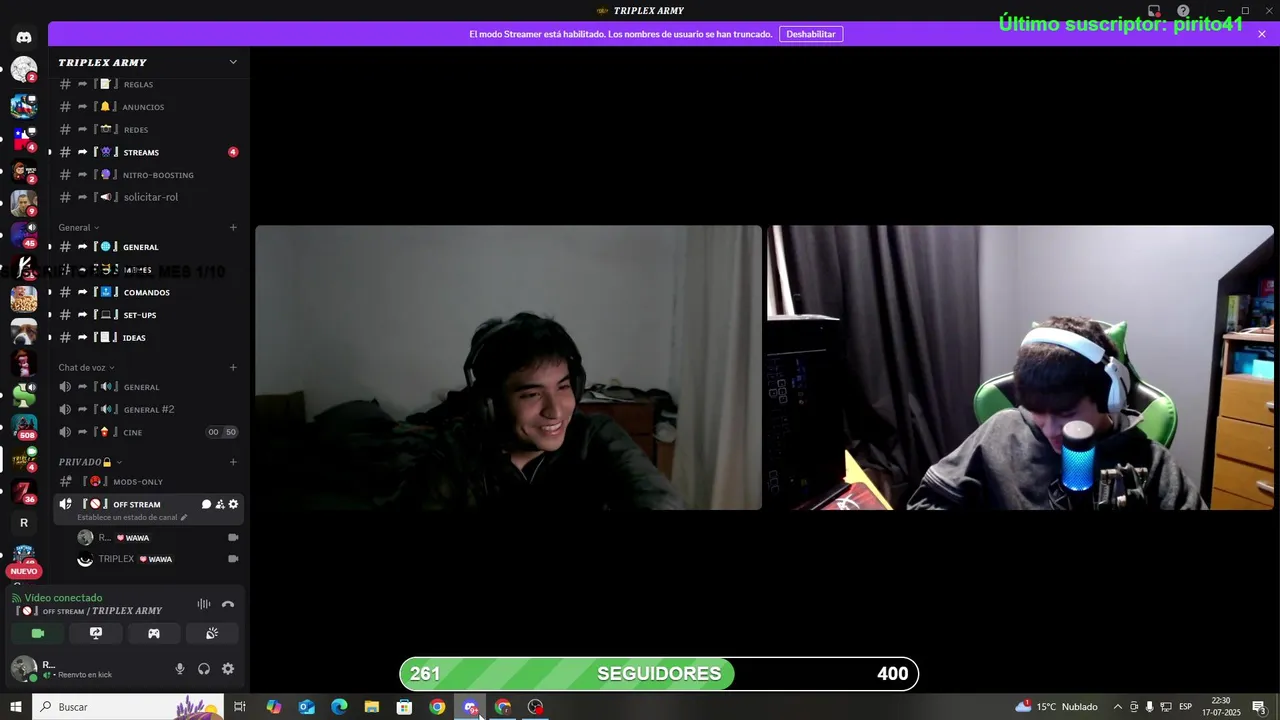Open the GENERAL text channel

(148, 247)
